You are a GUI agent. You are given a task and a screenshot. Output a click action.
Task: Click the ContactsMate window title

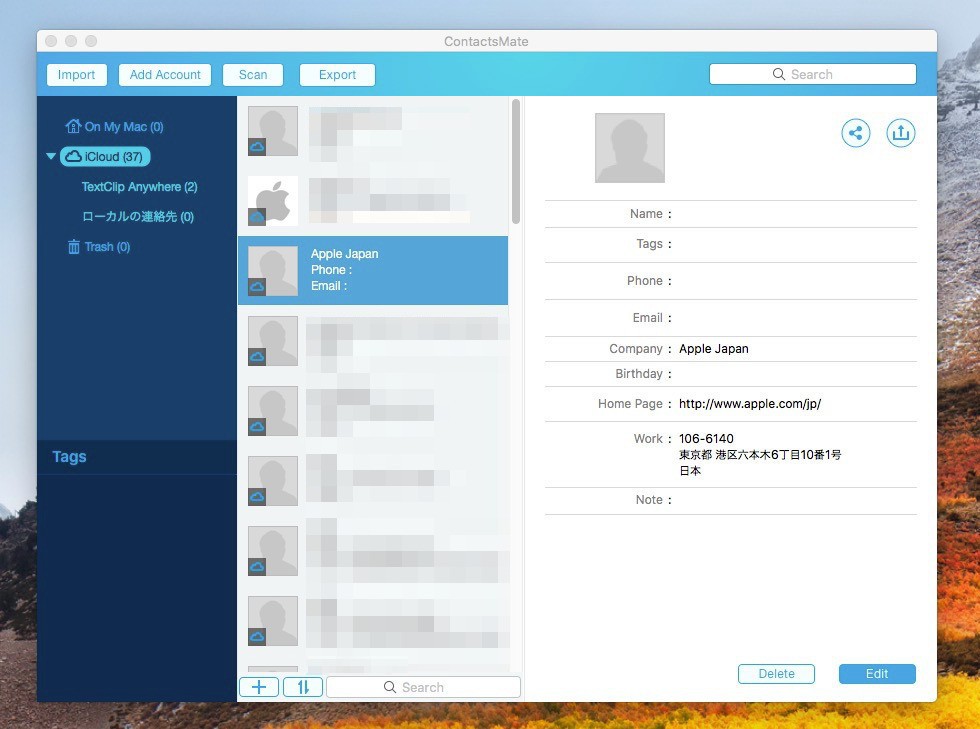coord(486,41)
